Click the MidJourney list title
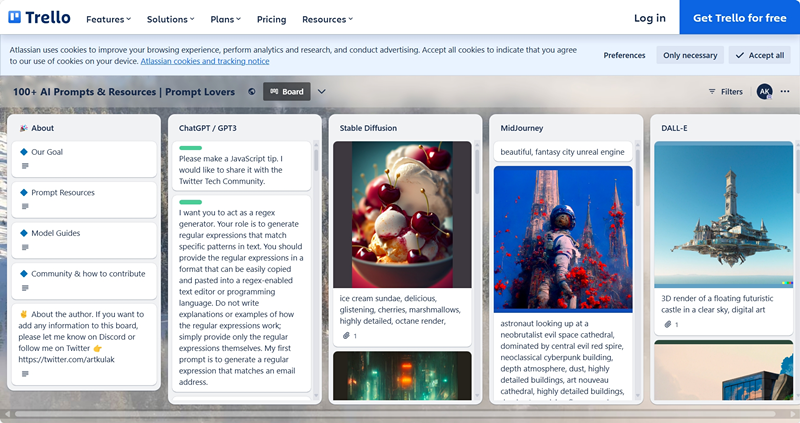 pyautogui.click(x=521, y=128)
